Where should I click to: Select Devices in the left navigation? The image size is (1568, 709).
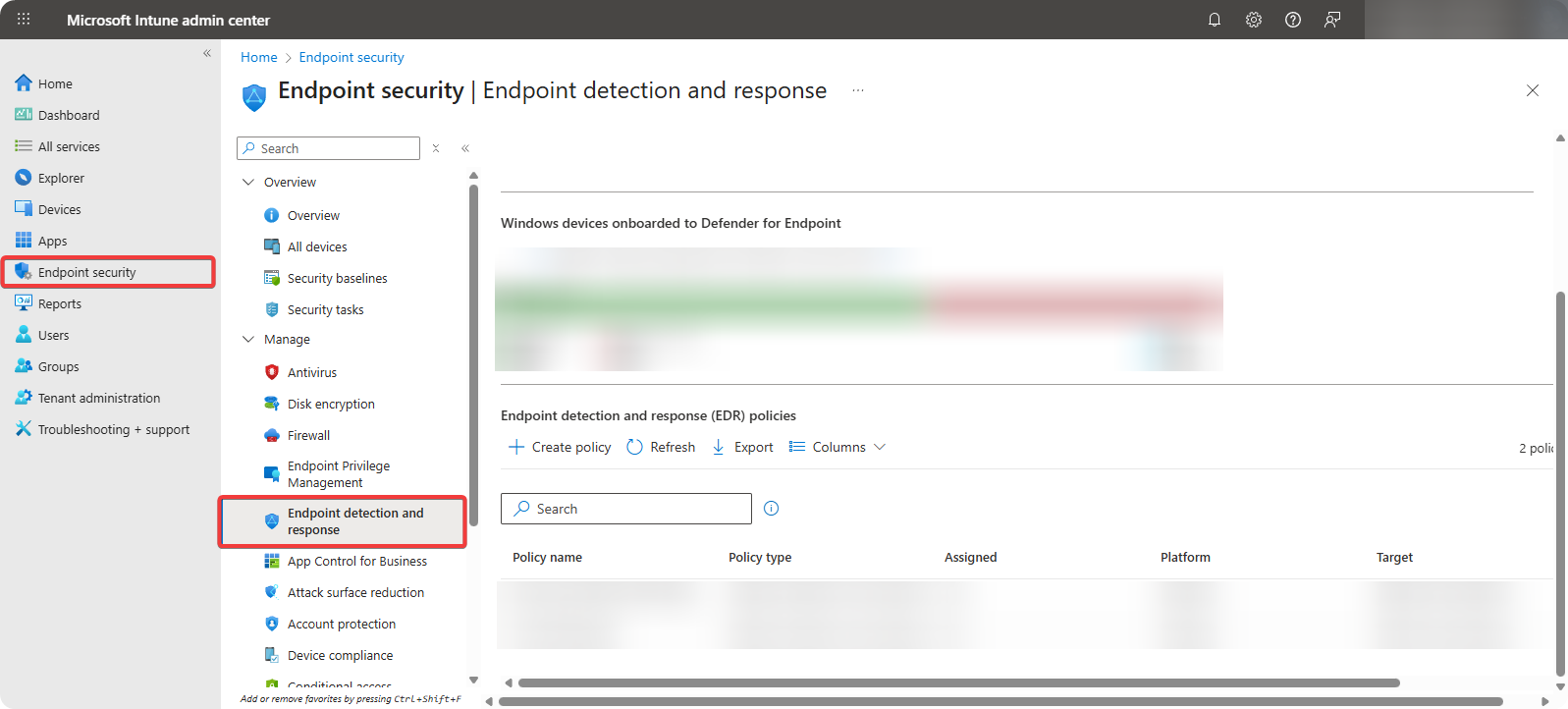pos(59,210)
